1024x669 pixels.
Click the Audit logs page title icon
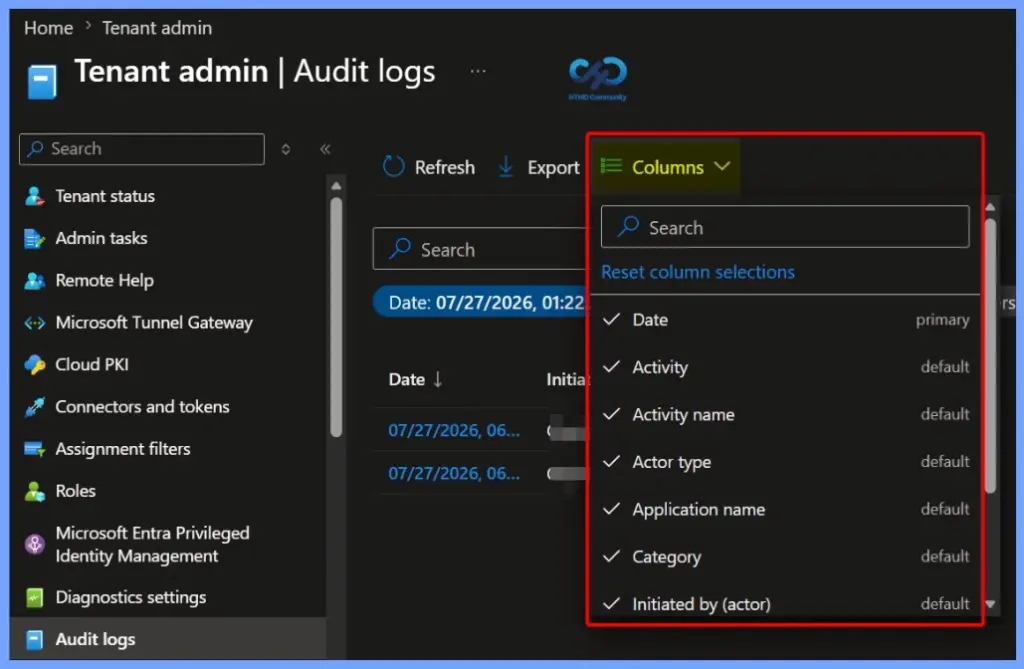42,81
